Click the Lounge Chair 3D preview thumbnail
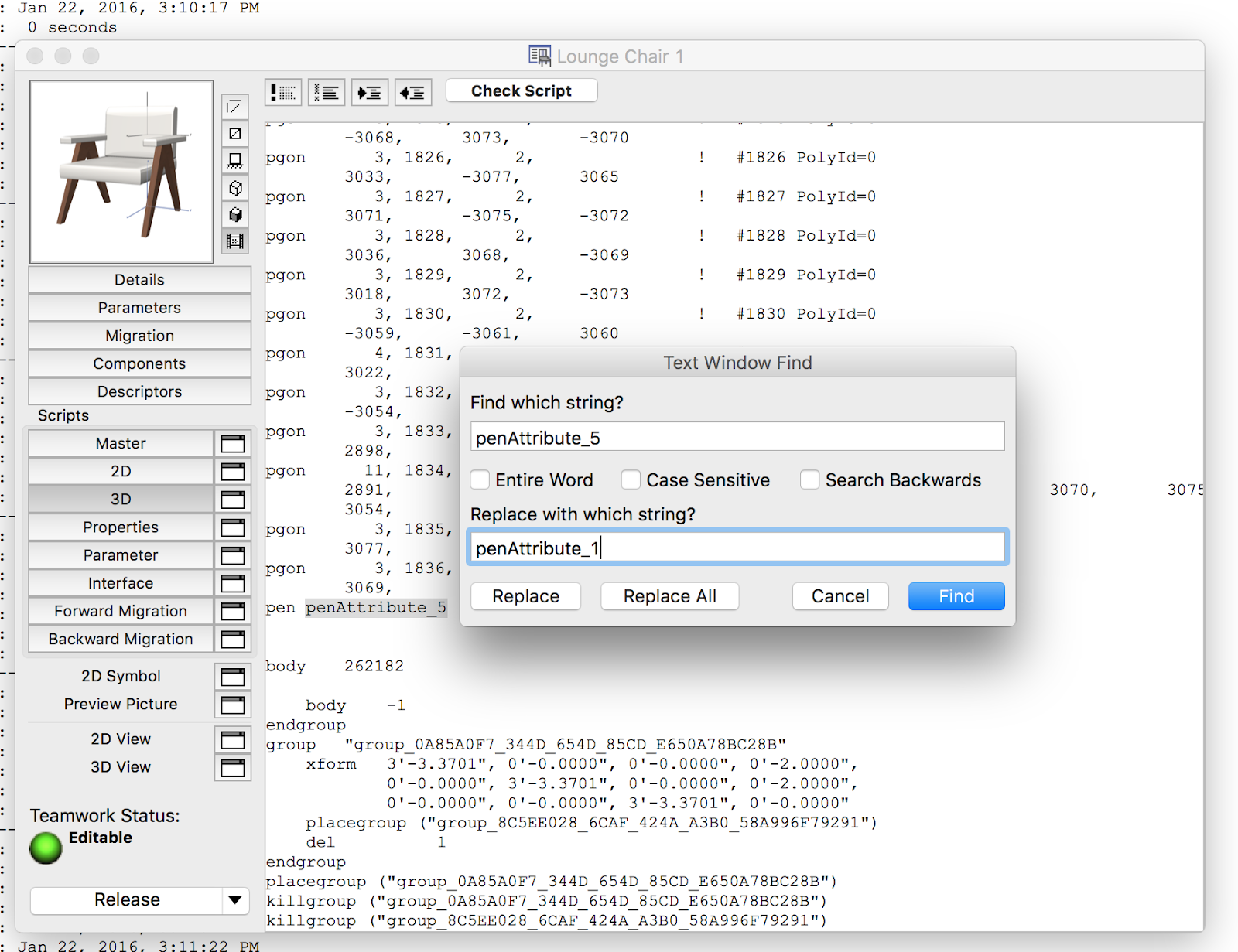The width and height of the screenshot is (1238, 952). pyautogui.click(x=121, y=172)
